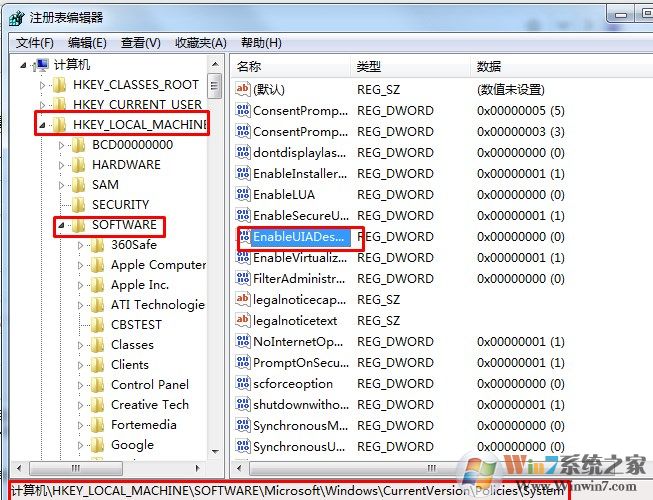Click the legalnoticecap... string icon
This screenshot has height=500, width=653.
pos(243,299)
